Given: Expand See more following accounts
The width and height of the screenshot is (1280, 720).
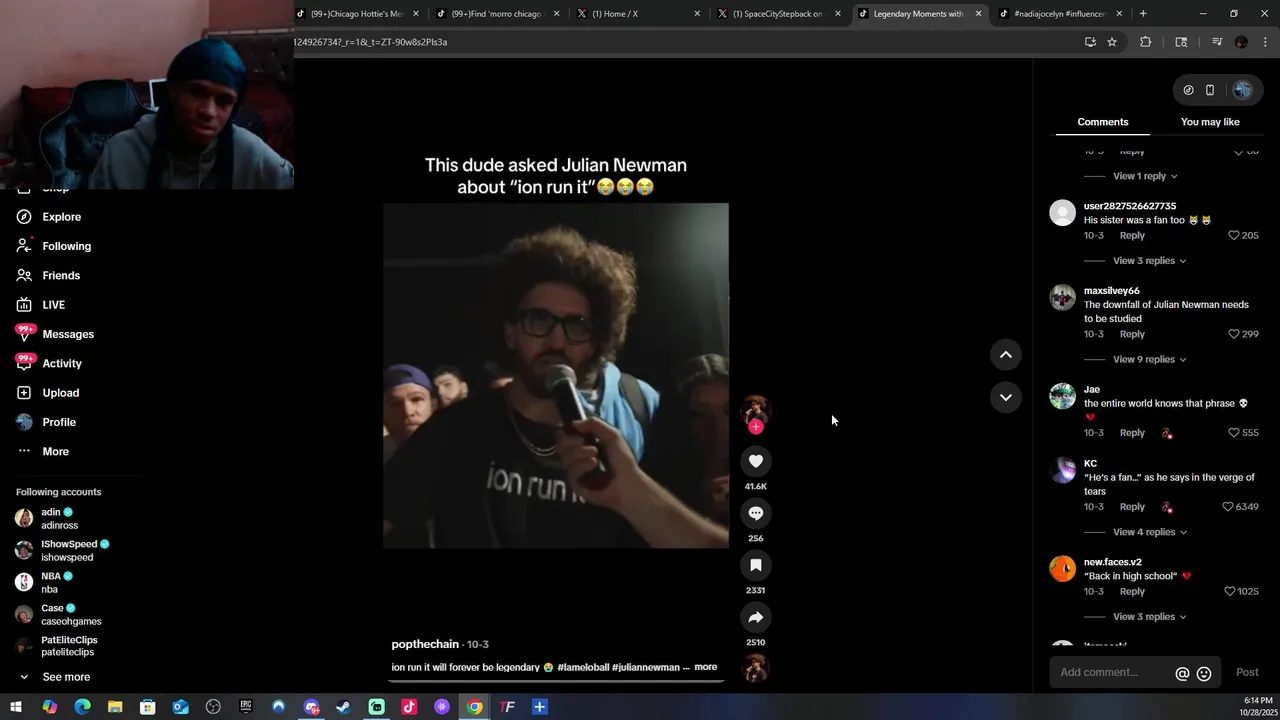Looking at the screenshot, I should coord(66,677).
